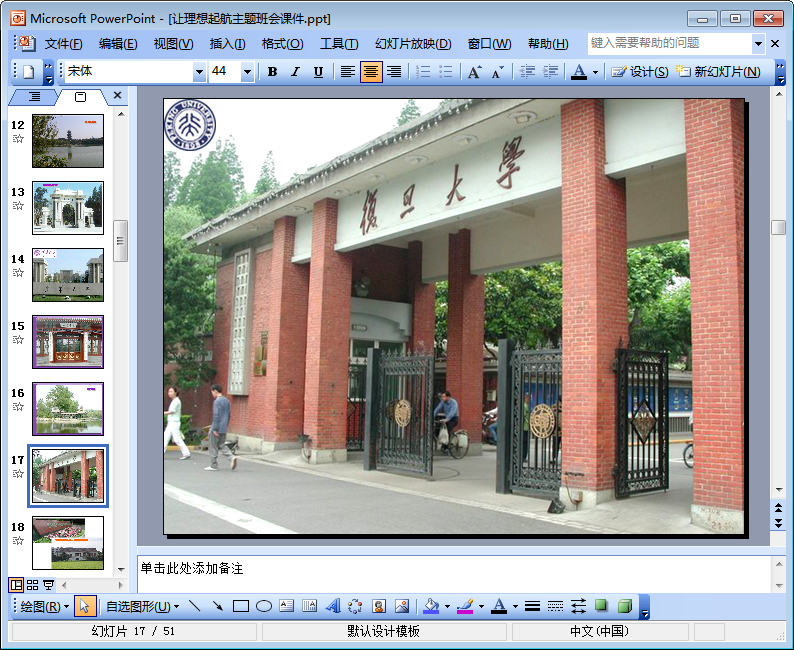Open slide Design pane
The image size is (794, 650).
coord(640,72)
